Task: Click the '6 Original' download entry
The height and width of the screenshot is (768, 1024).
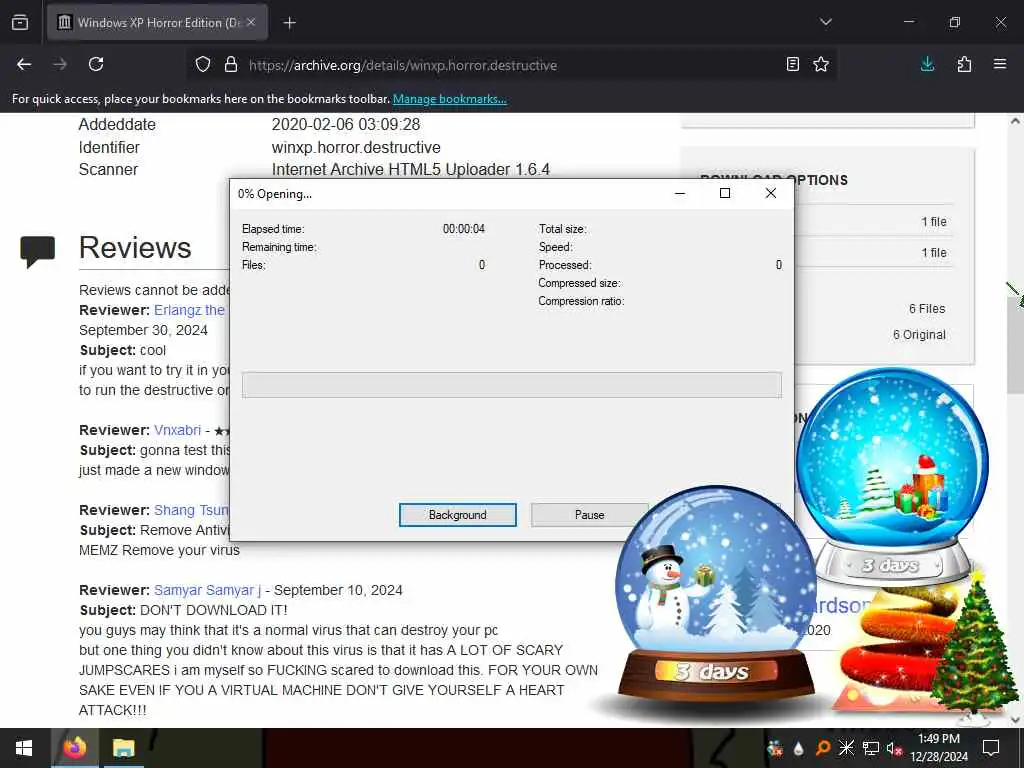Action: tap(919, 335)
